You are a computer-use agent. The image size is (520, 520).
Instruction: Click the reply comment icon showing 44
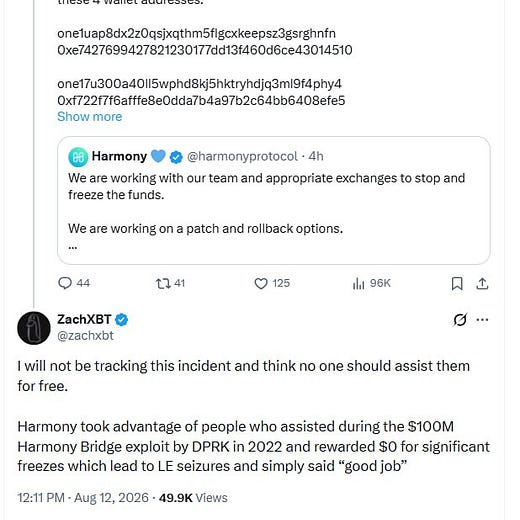tap(65, 283)
